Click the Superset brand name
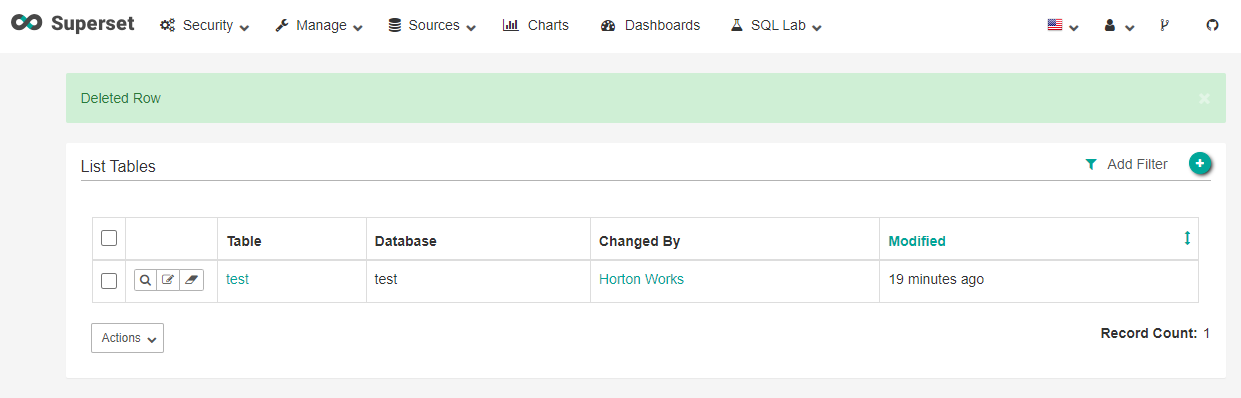This screenshot has width=1241, height=398. [92, 24]
